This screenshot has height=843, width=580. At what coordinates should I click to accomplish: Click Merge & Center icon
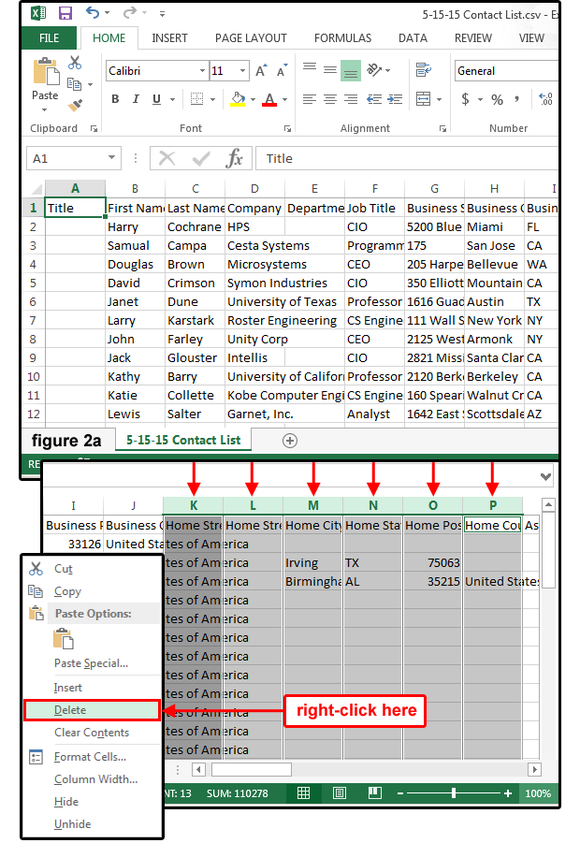(424, 99)
